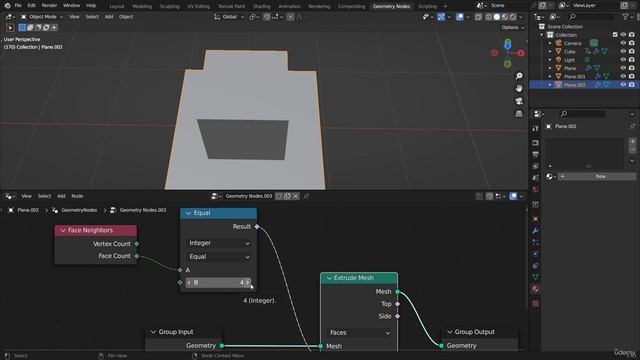640x360 pixels.
Task: Select solid viewport shading mode
Action: pos(497,17)
